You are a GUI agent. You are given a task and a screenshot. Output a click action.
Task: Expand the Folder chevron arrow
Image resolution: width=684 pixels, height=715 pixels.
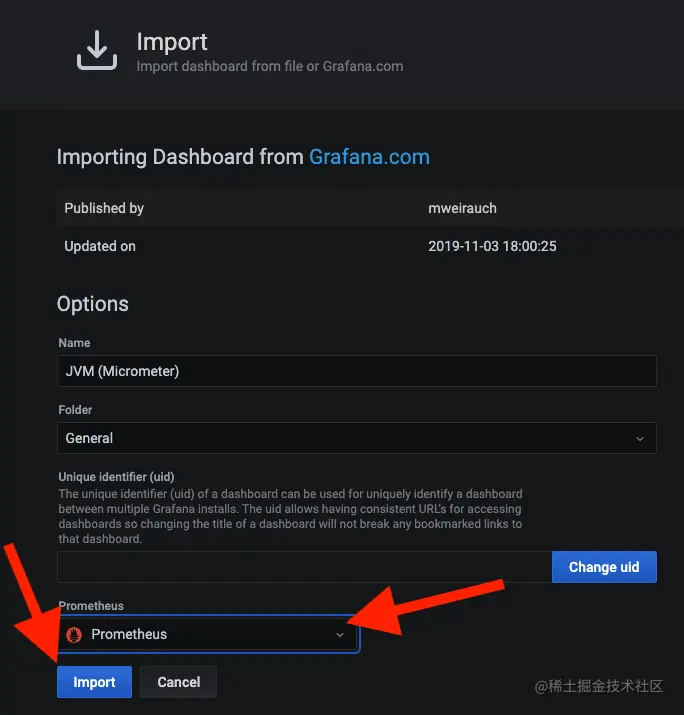pyautogui.click(x=640, y=439)
